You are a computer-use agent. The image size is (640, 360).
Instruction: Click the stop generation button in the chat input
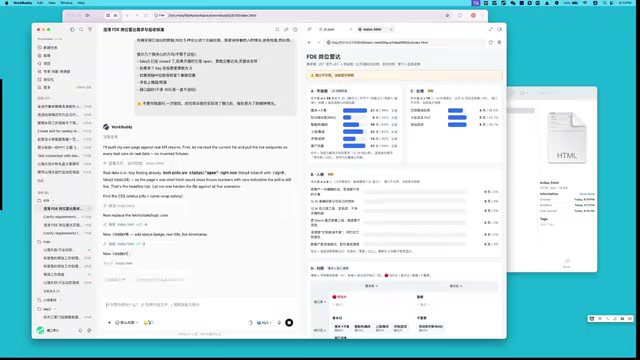point(289,322)
